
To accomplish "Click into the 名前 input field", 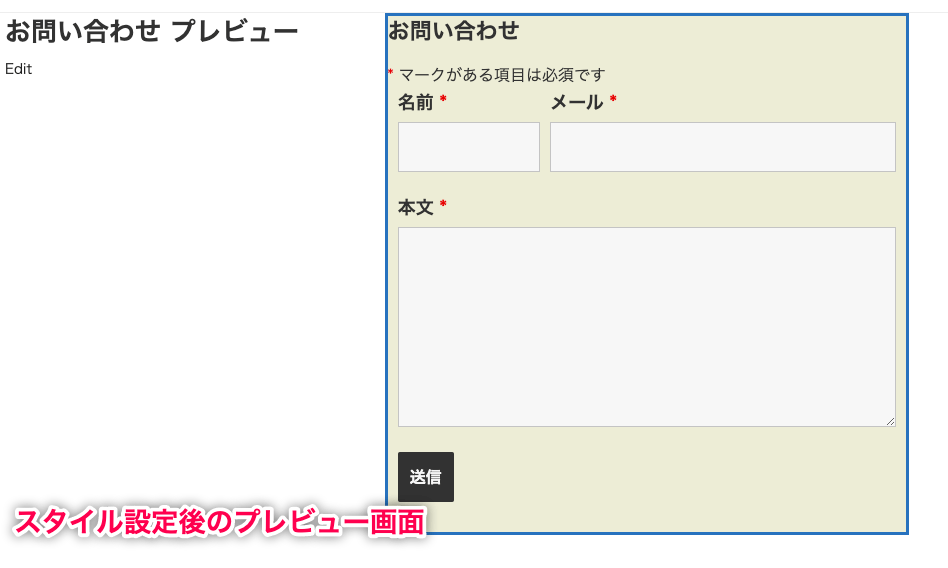I will click(469, 147).
